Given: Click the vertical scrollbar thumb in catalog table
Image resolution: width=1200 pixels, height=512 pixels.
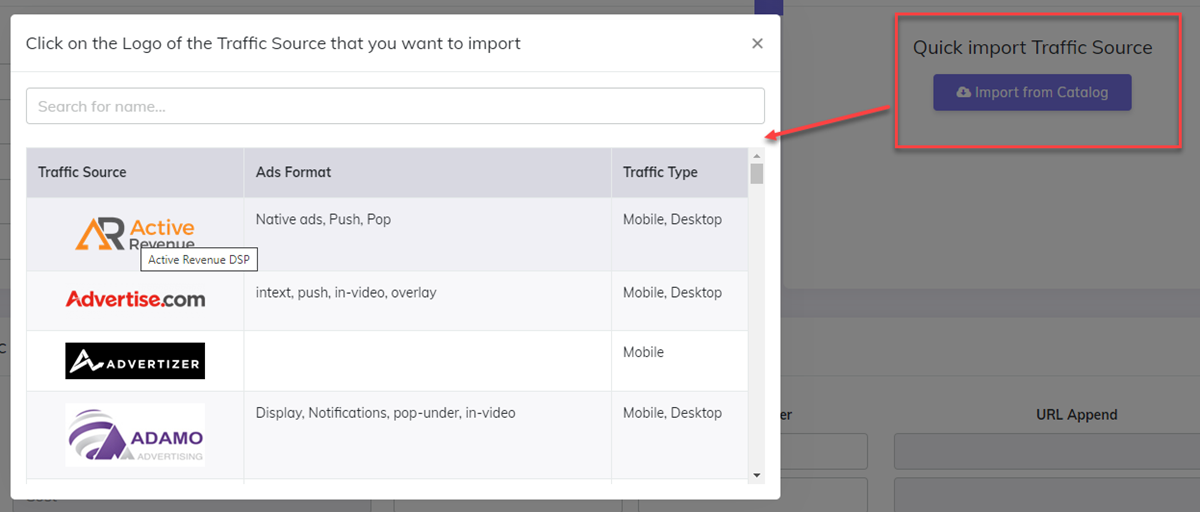Looking at the screenshot, I should click(756, 174).
